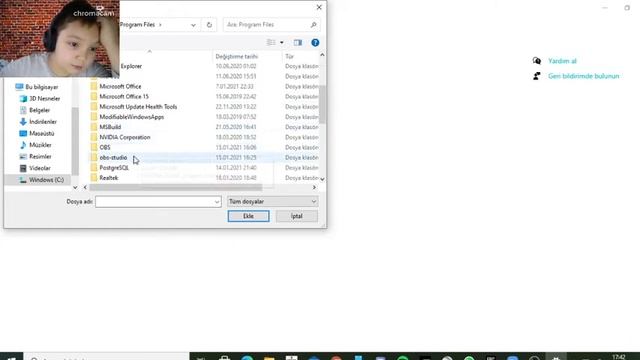Select the OBS folder icon
This screenshot has height=360, width=640.
[94, 147]
